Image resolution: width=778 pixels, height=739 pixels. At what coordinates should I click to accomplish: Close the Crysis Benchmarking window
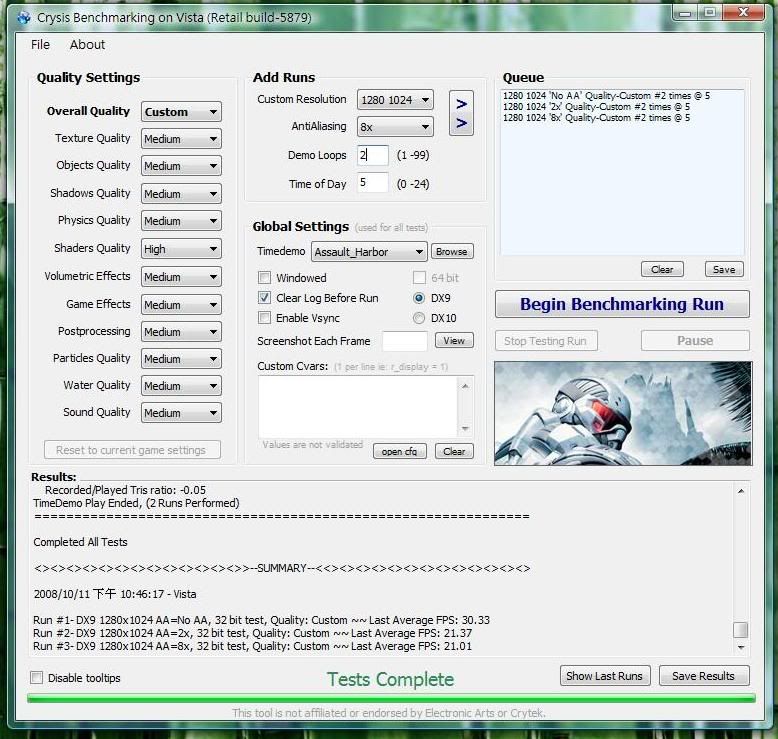point(743,13)
